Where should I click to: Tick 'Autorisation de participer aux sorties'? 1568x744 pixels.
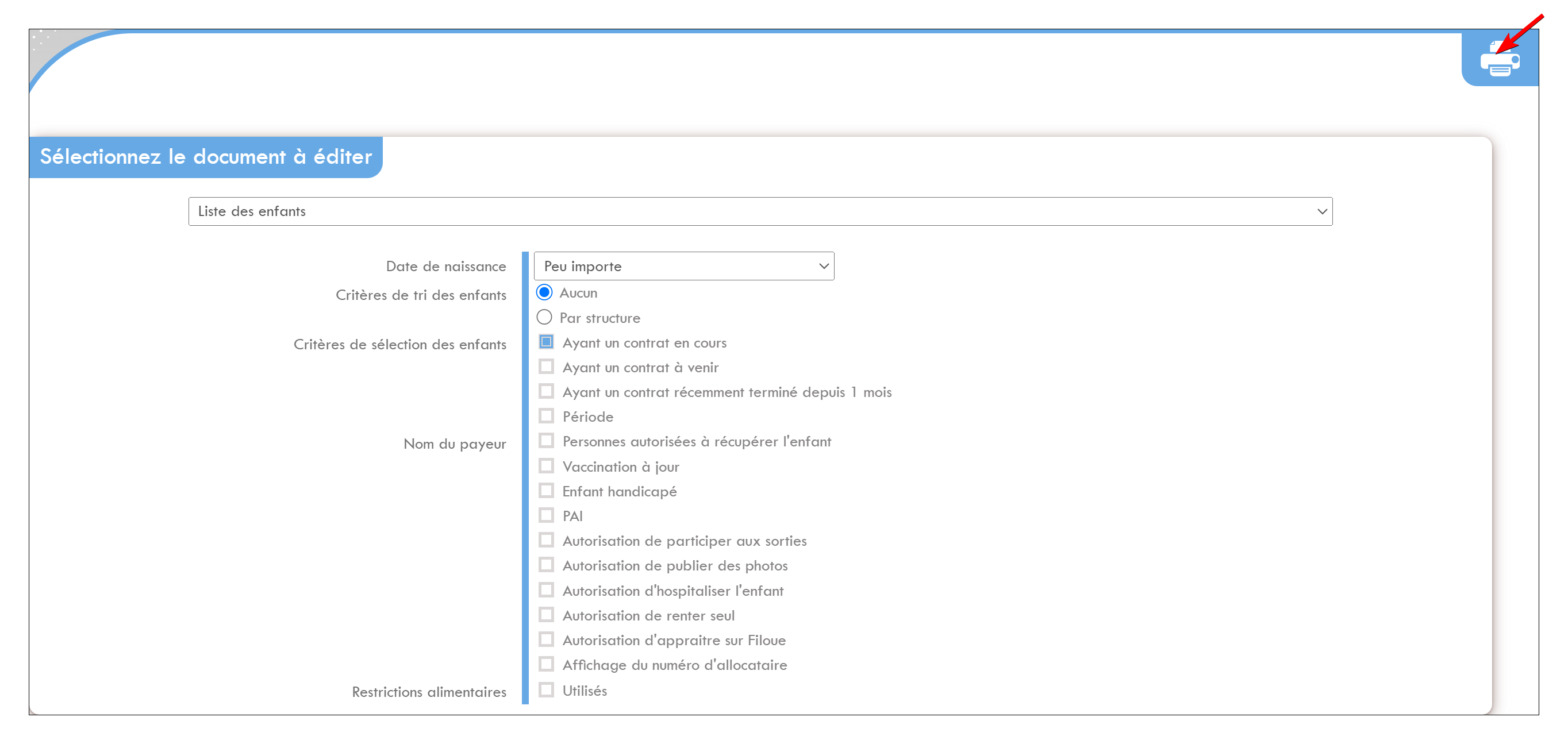pos(546,540)
